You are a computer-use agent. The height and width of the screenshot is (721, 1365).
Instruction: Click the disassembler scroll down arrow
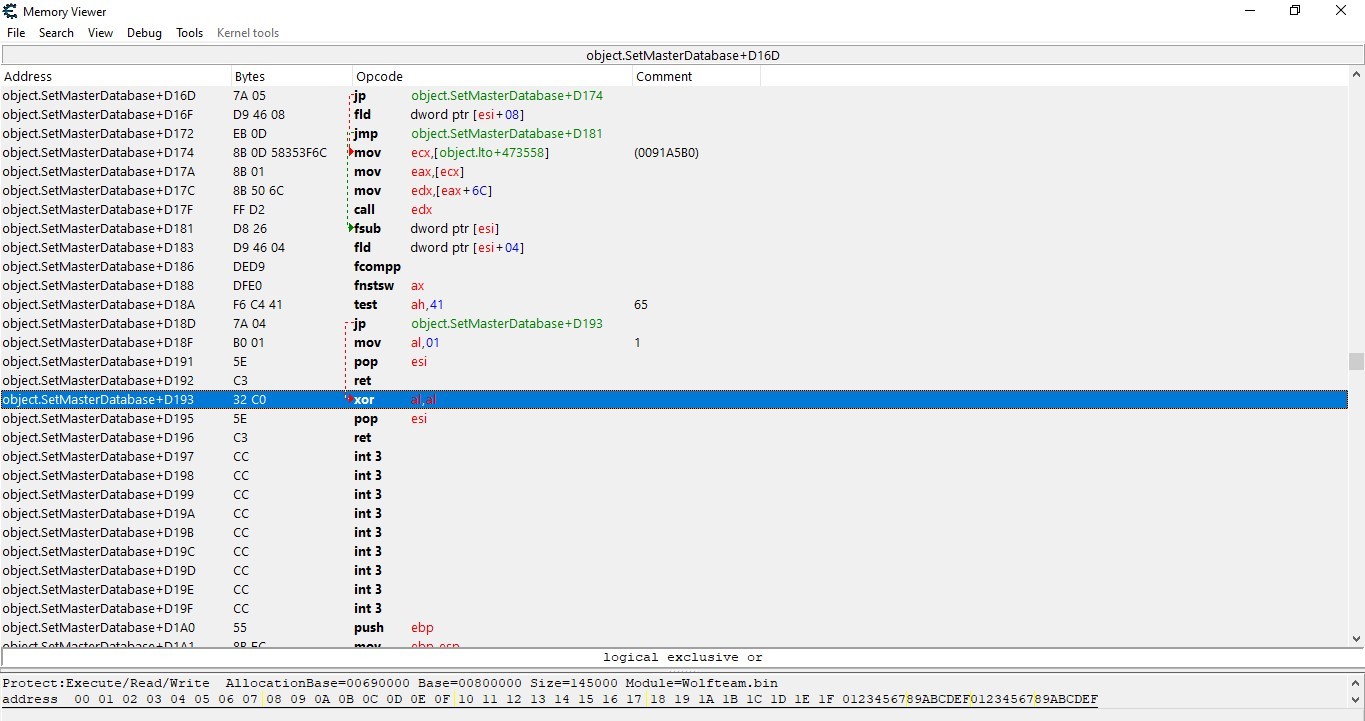[1356, 638]
